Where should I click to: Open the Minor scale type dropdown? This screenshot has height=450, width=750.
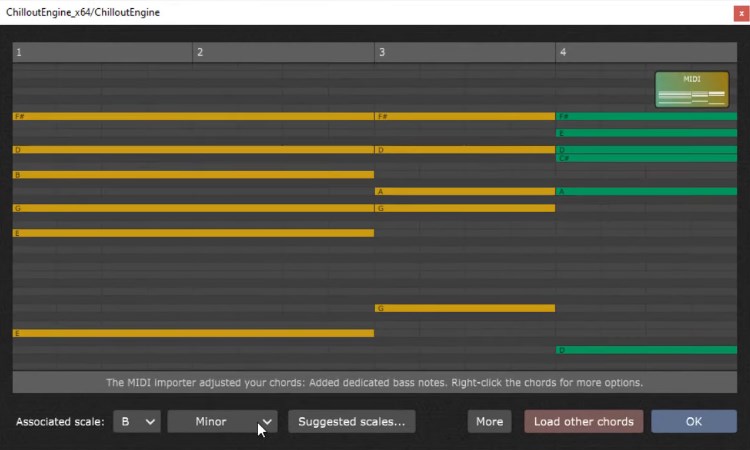coord(222,421)
